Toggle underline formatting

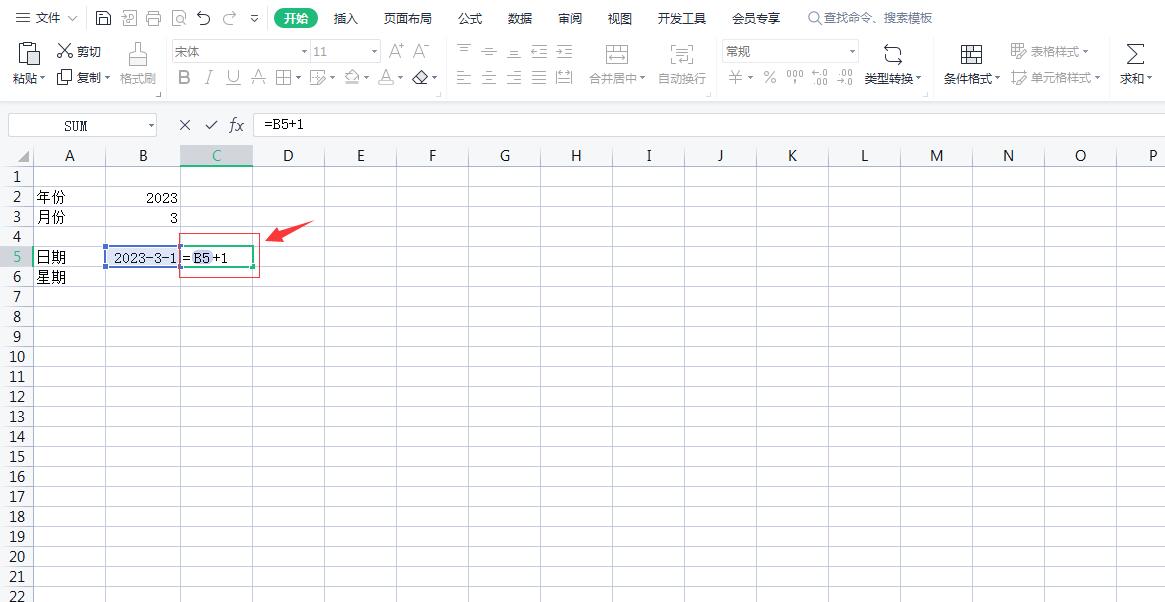[232, 77]
